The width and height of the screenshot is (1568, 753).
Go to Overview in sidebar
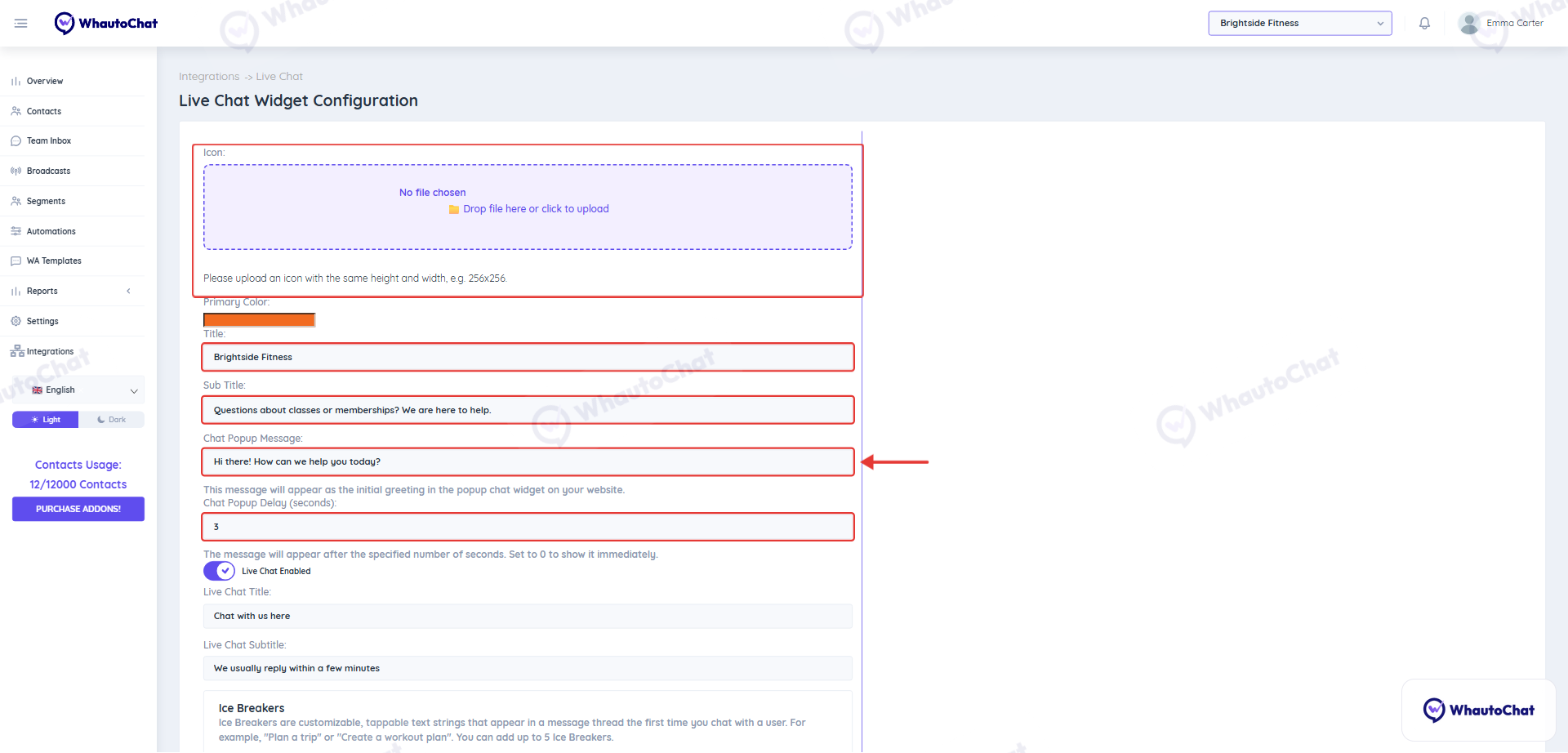[45, 82]
